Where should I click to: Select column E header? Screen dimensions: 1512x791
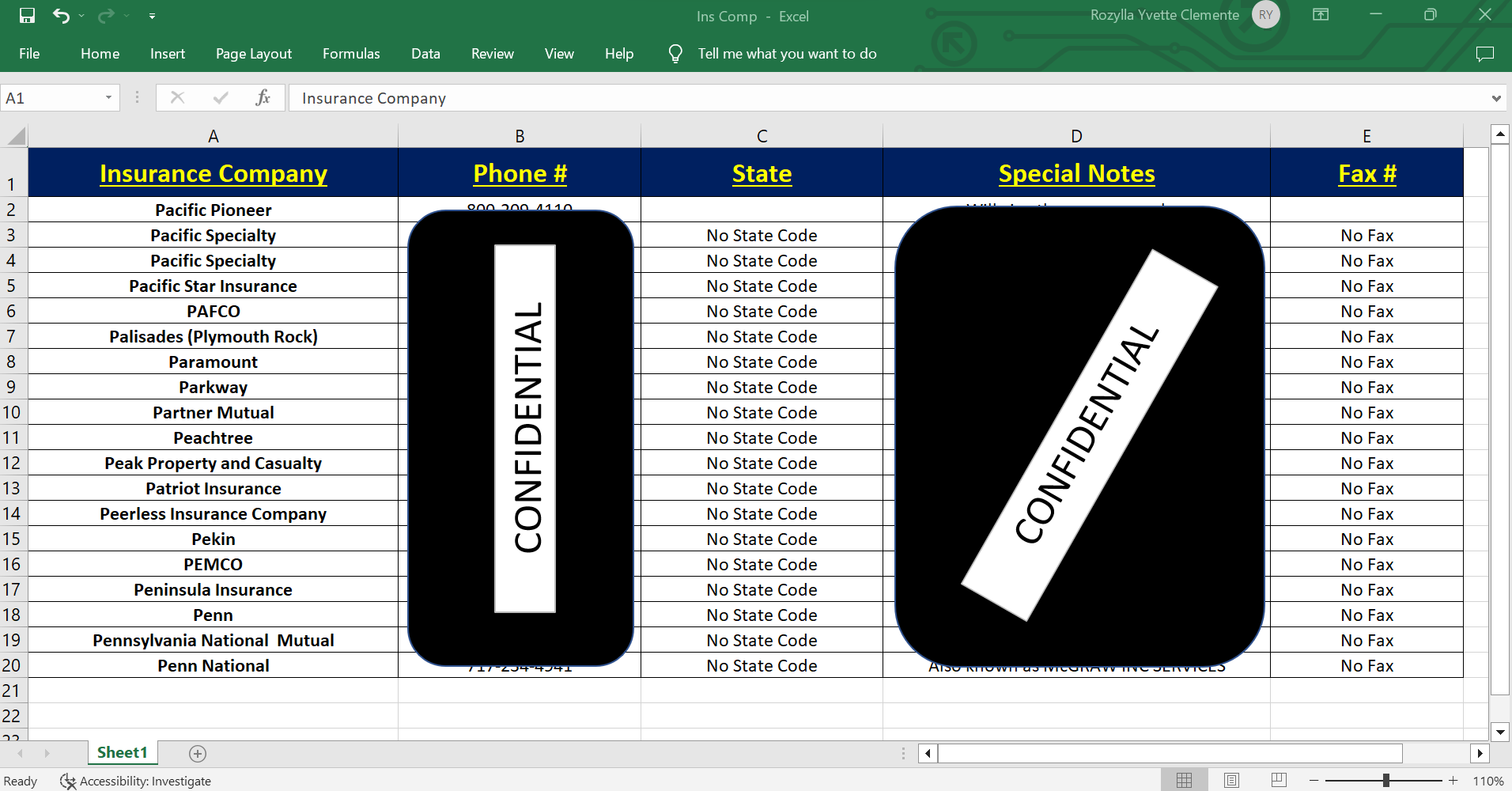1366,136
